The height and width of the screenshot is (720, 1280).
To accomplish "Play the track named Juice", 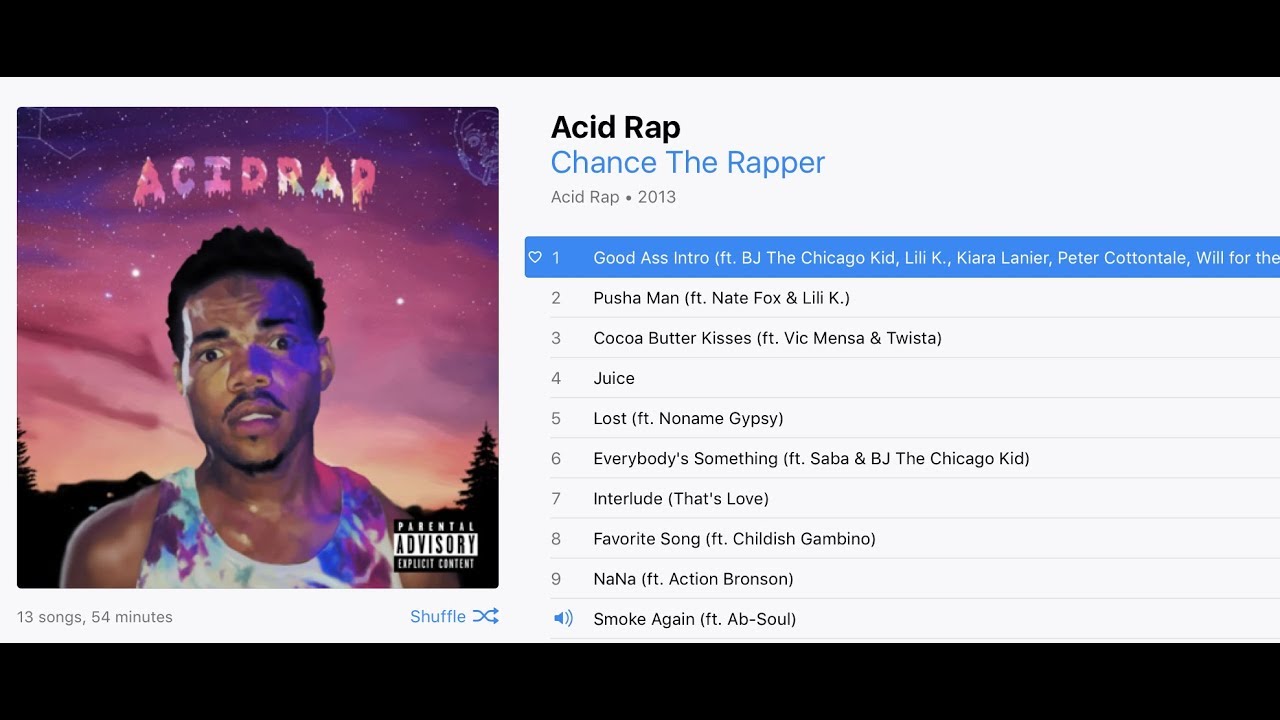I will click(915, 378).
